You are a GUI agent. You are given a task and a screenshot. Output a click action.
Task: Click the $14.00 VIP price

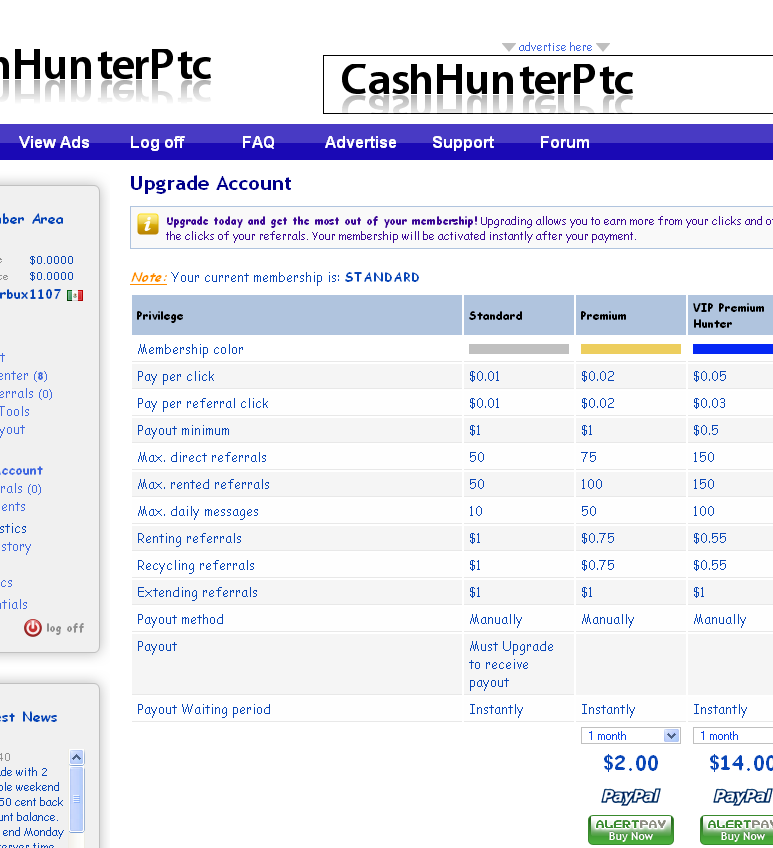pyautogui.click(x=741, y=764)
